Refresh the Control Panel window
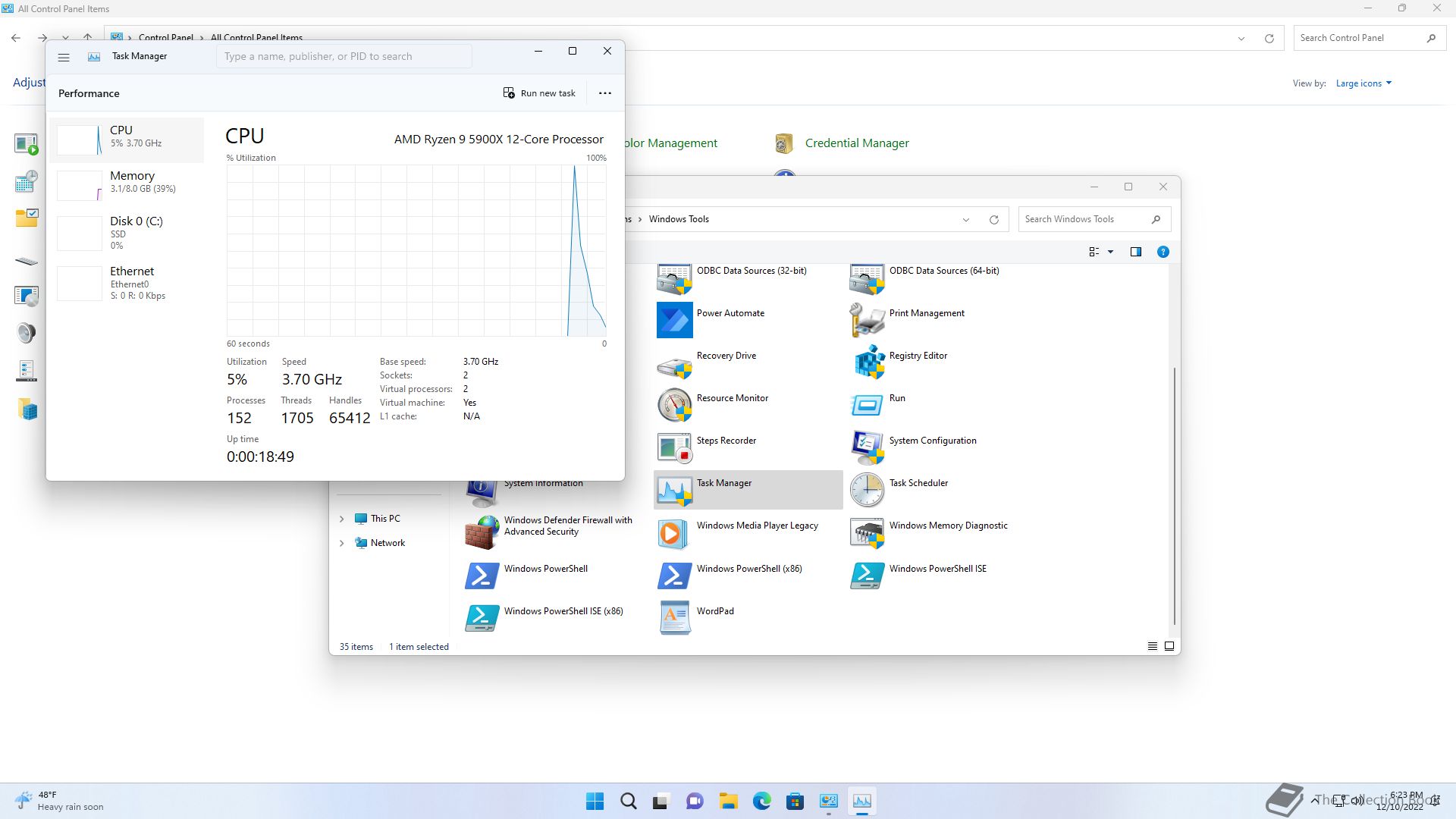 [x=1269, y=38]
